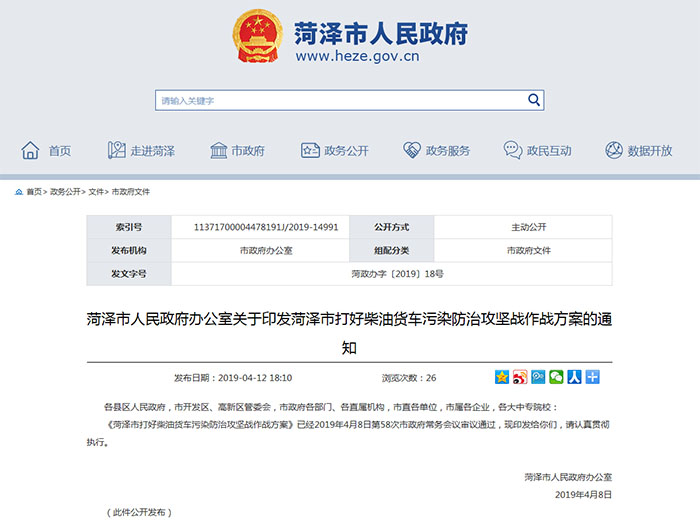Open more share options plus icon

click(x=592, y=378)
